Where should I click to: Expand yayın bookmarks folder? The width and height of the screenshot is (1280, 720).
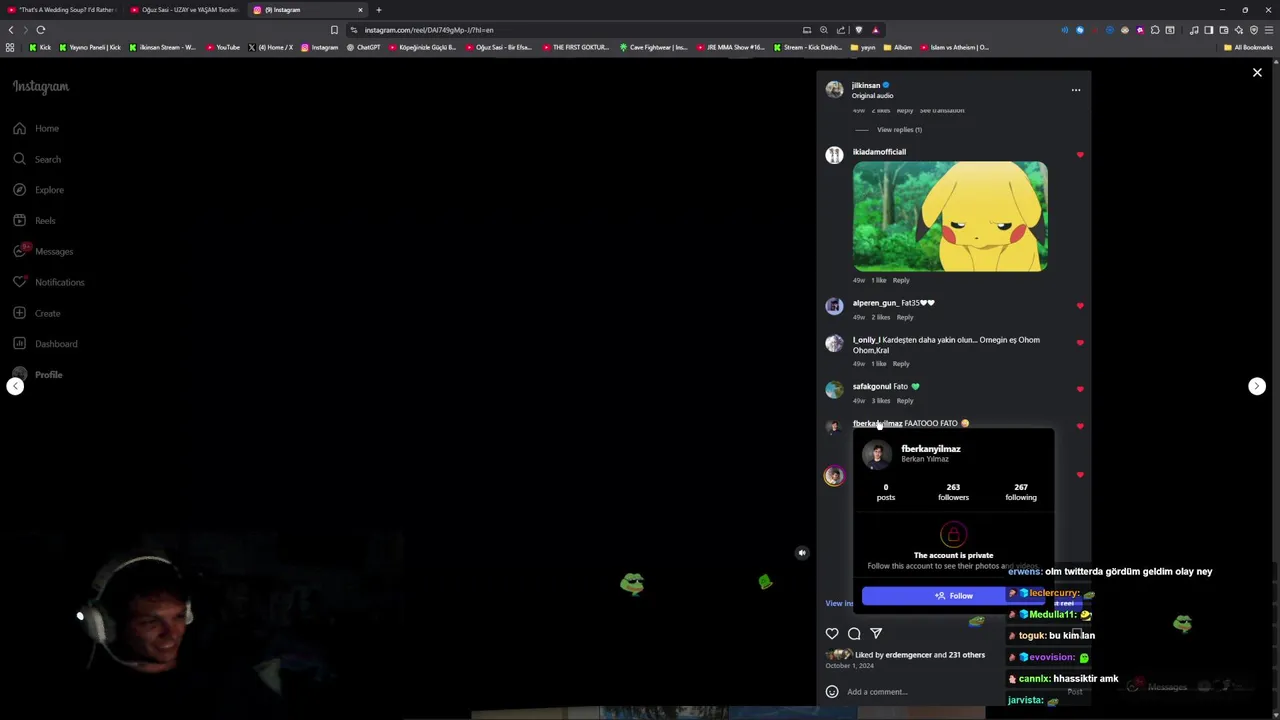863,47
